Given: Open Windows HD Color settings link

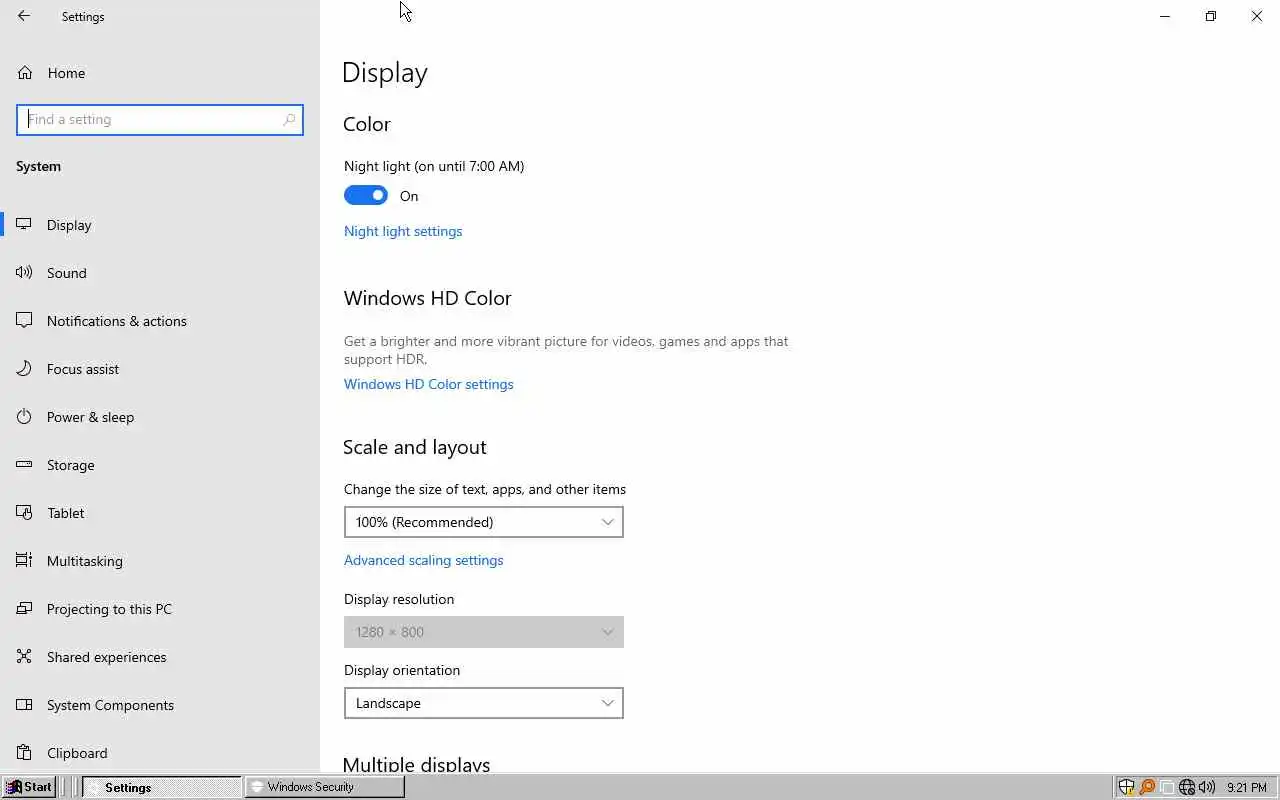Looking at the screenshot, I should [429, 384].
